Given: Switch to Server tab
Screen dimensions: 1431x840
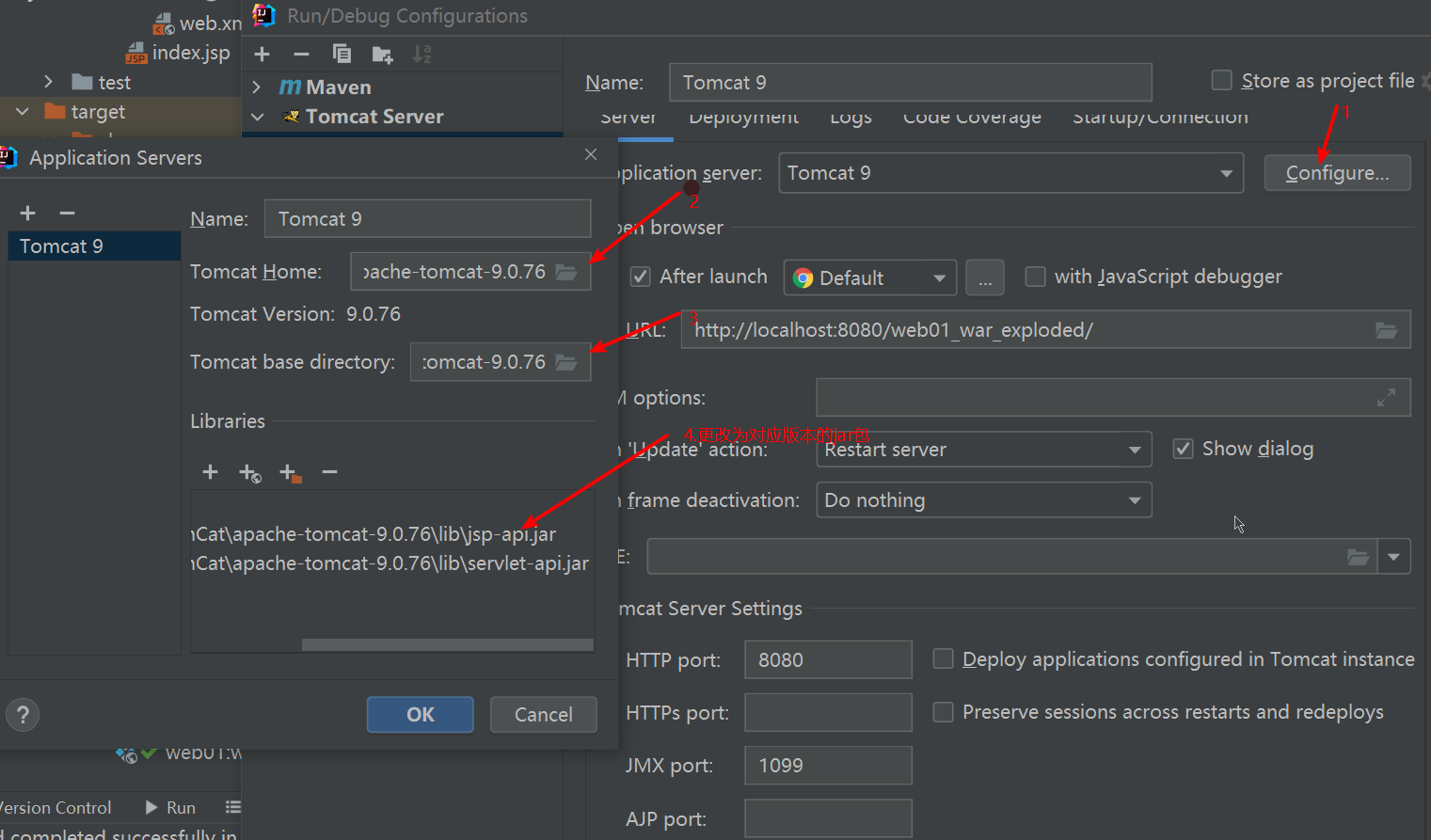Looking at the screenshot, I should 628,119.
